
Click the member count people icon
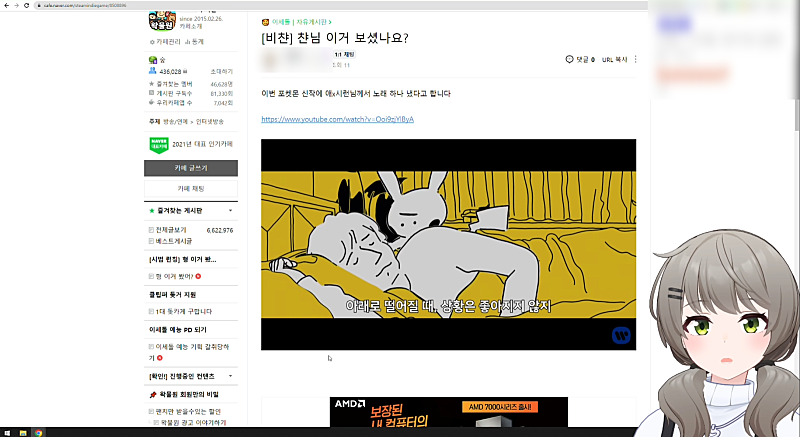point(153,71)
